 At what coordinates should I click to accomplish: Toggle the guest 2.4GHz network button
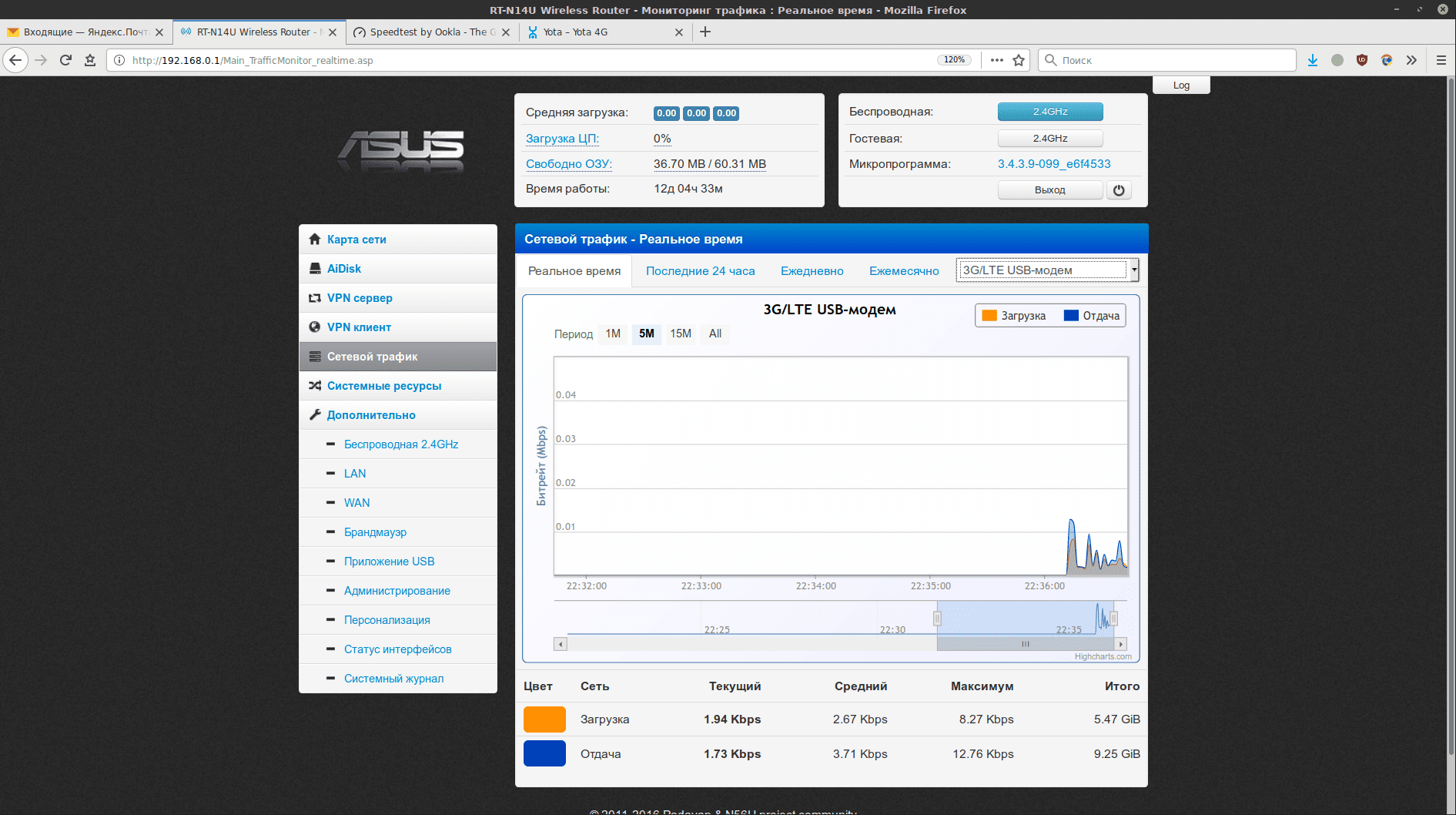pos(1049,139)
